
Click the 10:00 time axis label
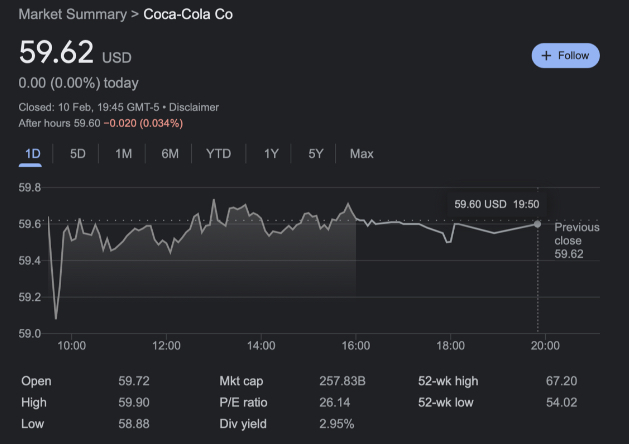point(71,345)
